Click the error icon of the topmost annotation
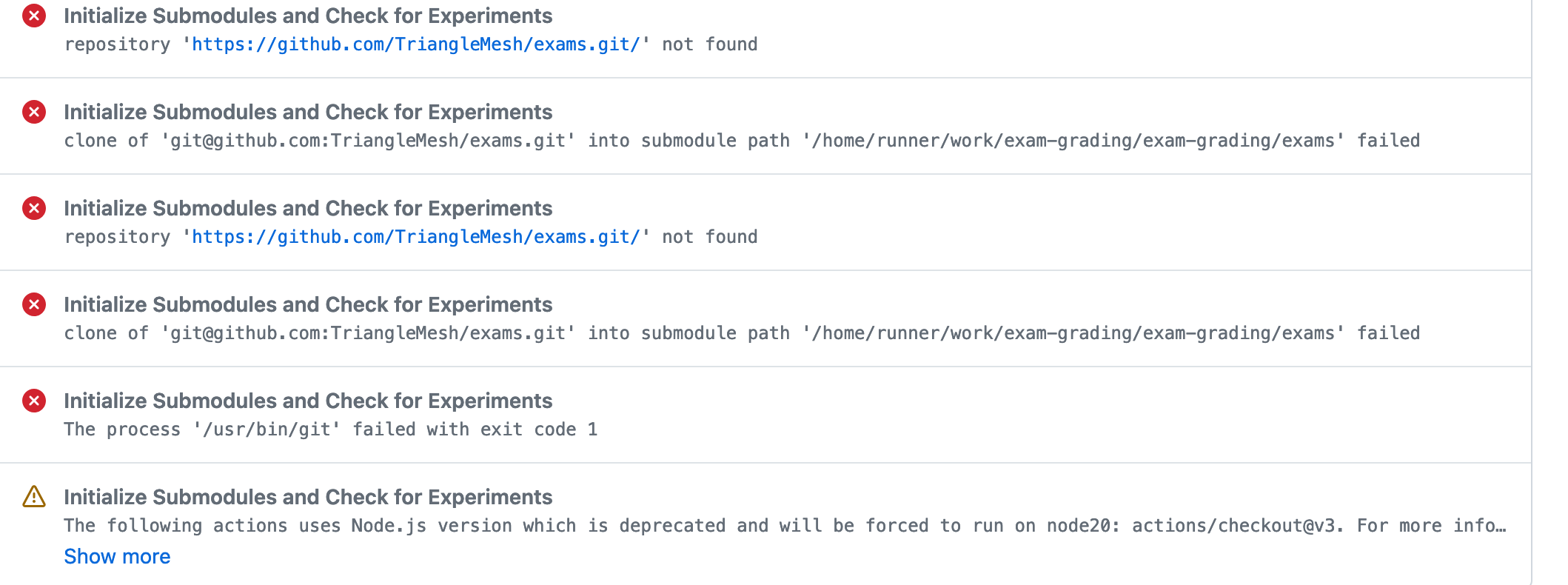Screen dimensions: 1568x585 [x=34, y=16]
